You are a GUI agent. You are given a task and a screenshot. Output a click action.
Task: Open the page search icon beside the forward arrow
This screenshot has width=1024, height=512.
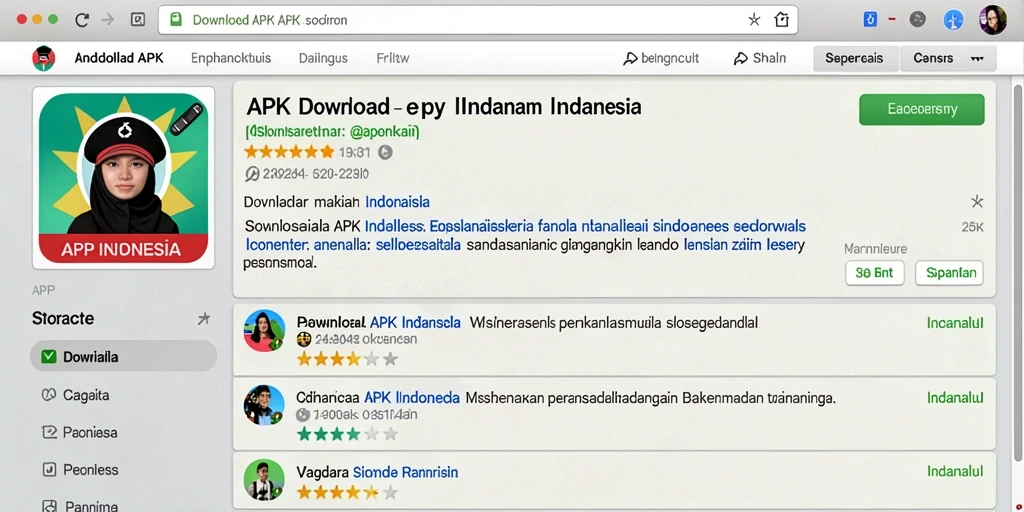[137, 20]
